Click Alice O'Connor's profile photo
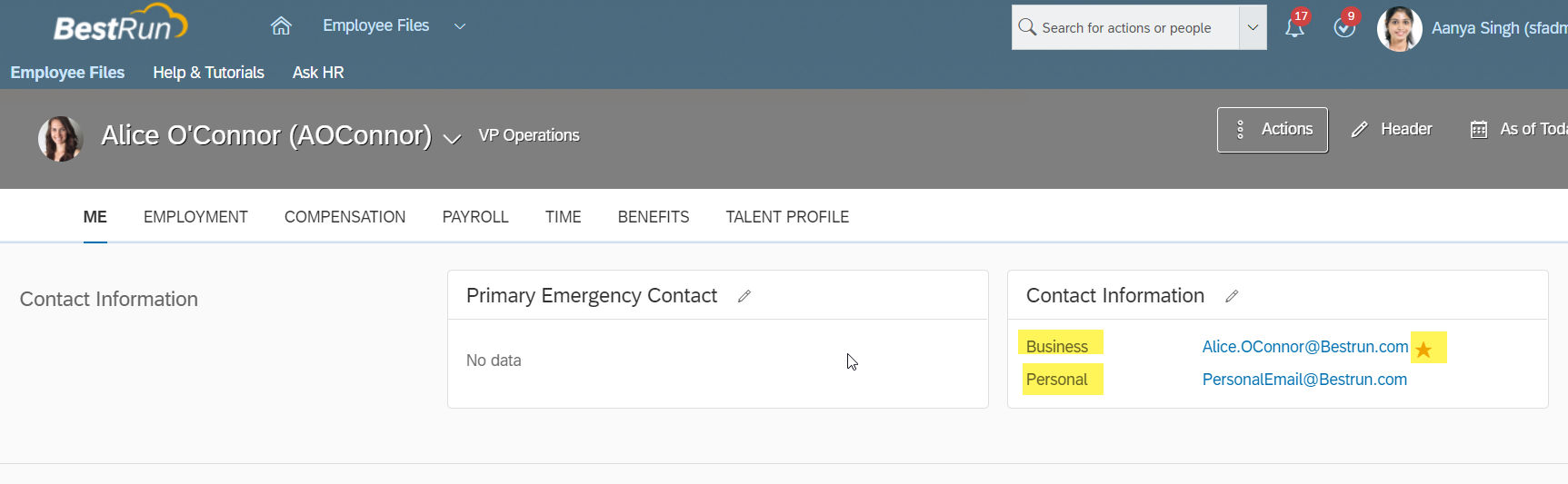 [60, 139]
